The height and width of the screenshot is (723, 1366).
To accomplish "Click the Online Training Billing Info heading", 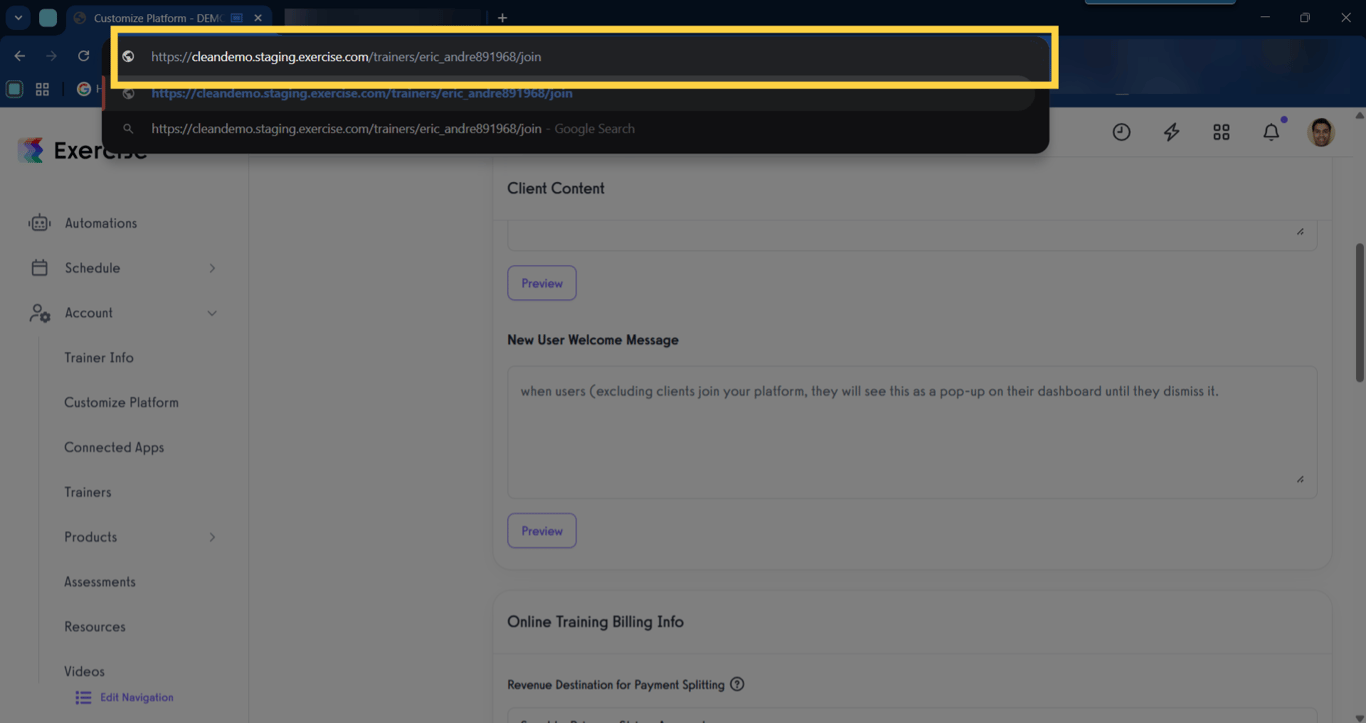I will point(595,622).
